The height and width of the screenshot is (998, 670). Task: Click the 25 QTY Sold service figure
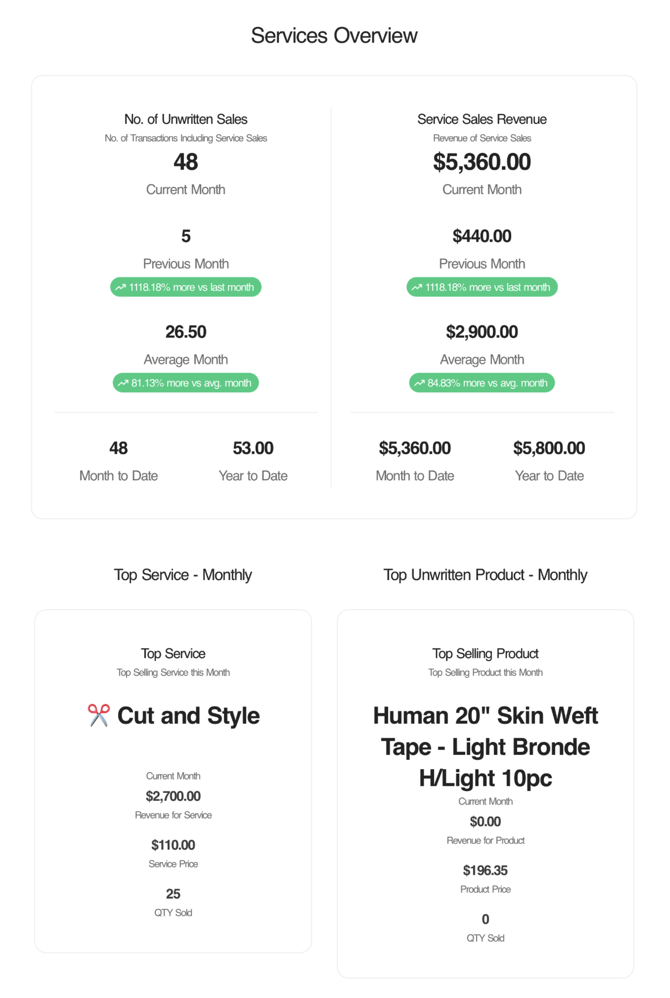coord(173,894)
